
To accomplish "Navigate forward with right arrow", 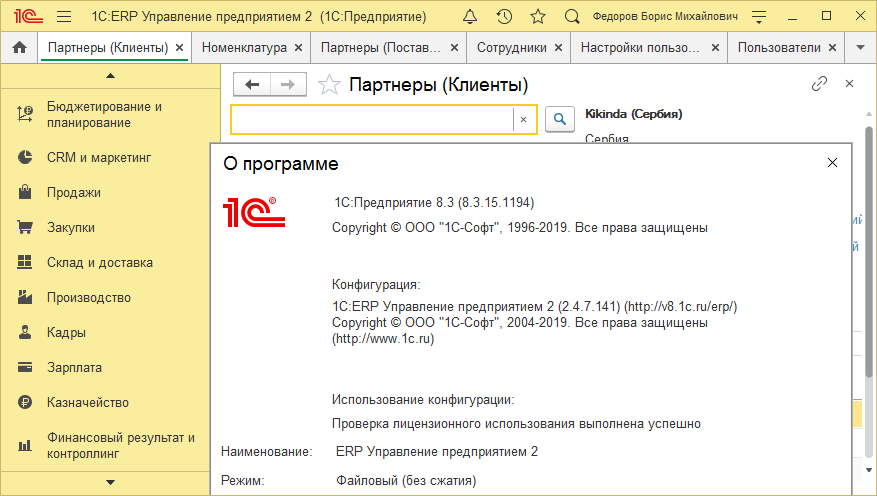I will tap(288, 84).
